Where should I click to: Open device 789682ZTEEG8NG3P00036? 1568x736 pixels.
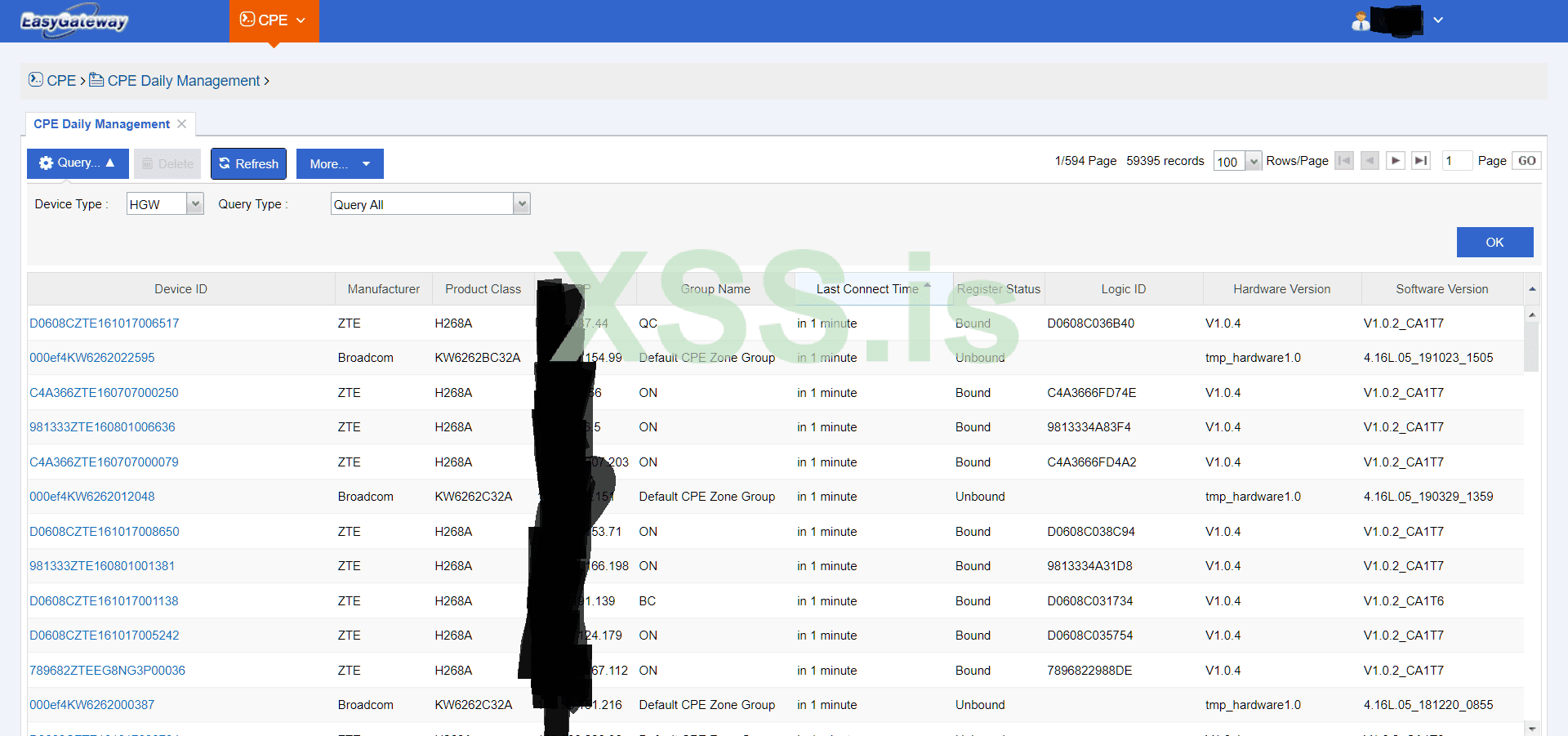click(107, 671)
